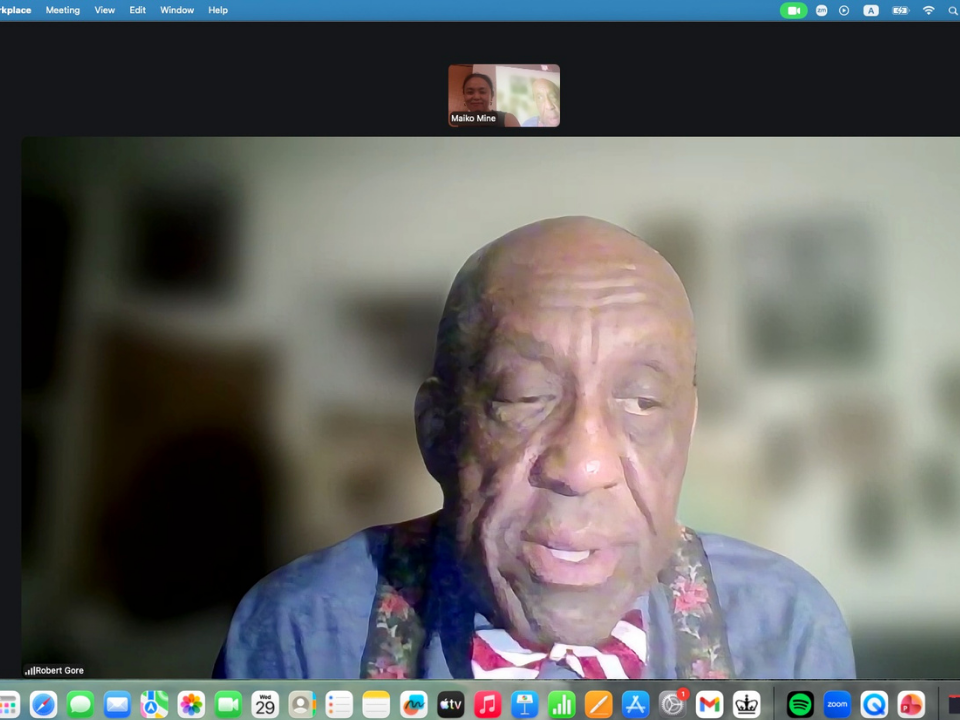Open the Help menu

coord(218,10)
